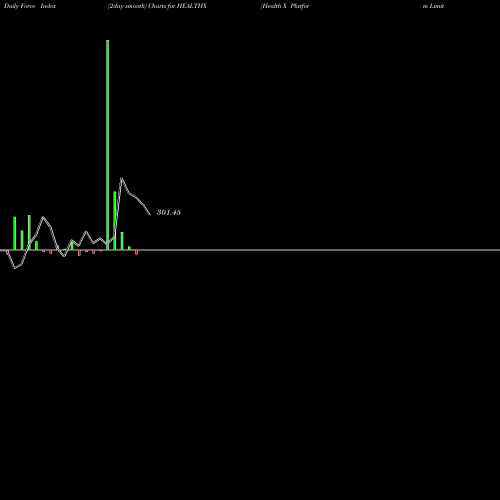Click the 'Daily Force Index' title text
This screenshot has height=500, width=500.
[x=30, y=6]
